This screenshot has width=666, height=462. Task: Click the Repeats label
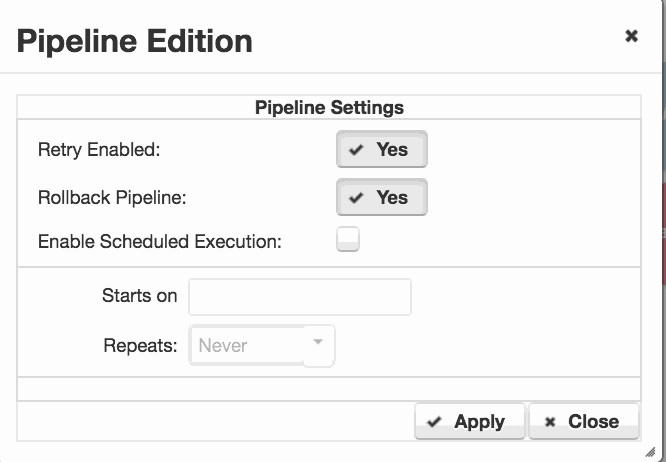pyautogui.click(x=140, y=346)
